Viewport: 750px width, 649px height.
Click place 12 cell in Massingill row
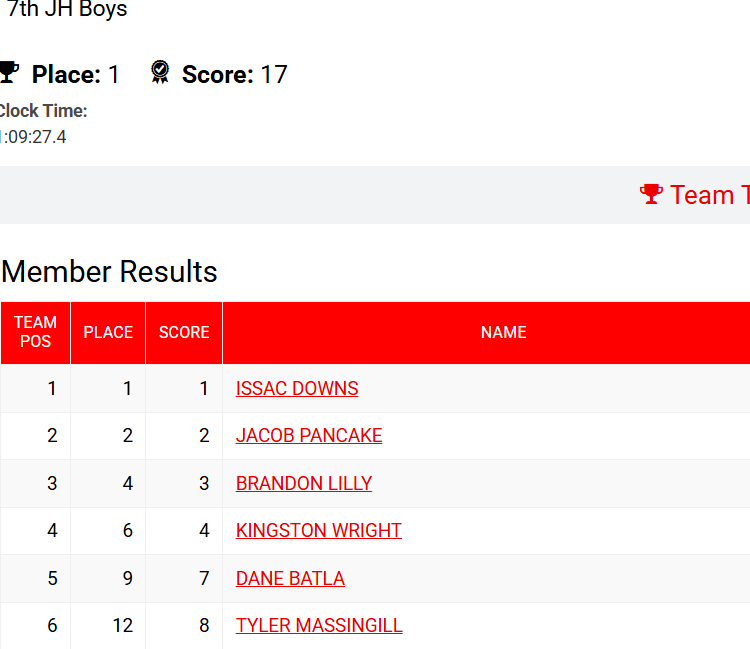tap(122, 625)
